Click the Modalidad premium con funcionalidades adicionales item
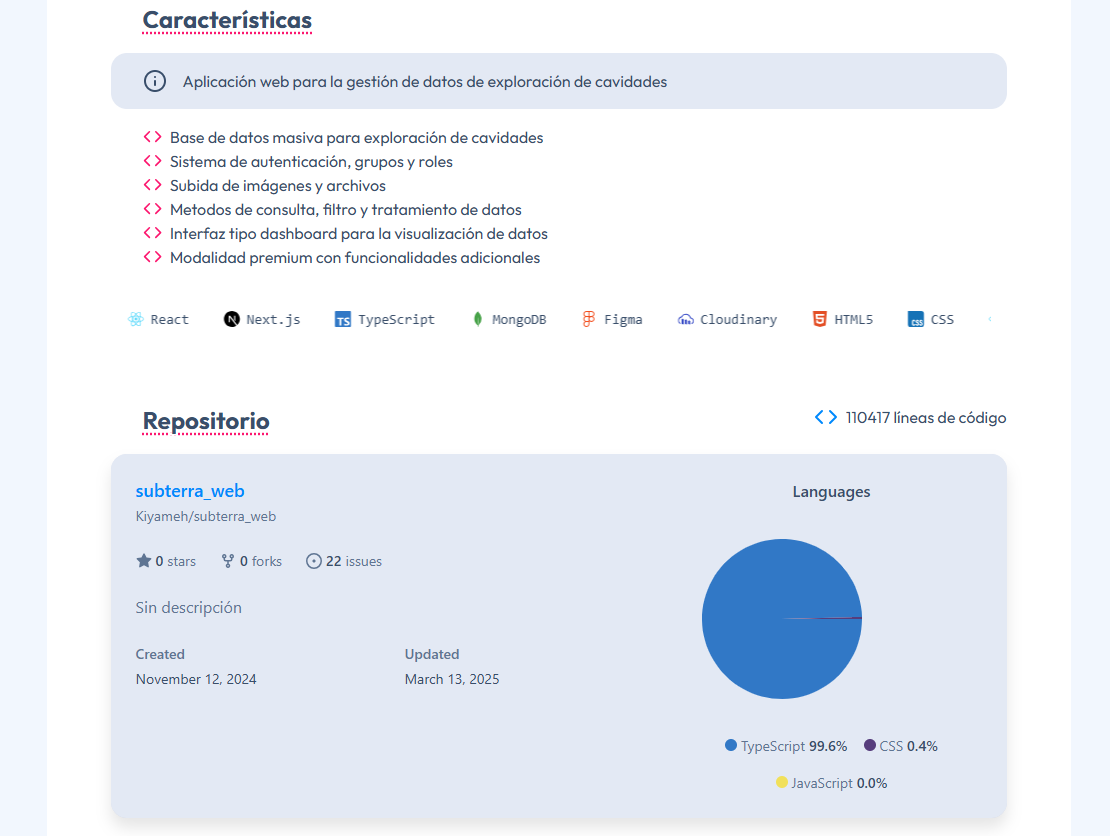The height and width of the screenshot is (836, 1110). tap(355, 258)
